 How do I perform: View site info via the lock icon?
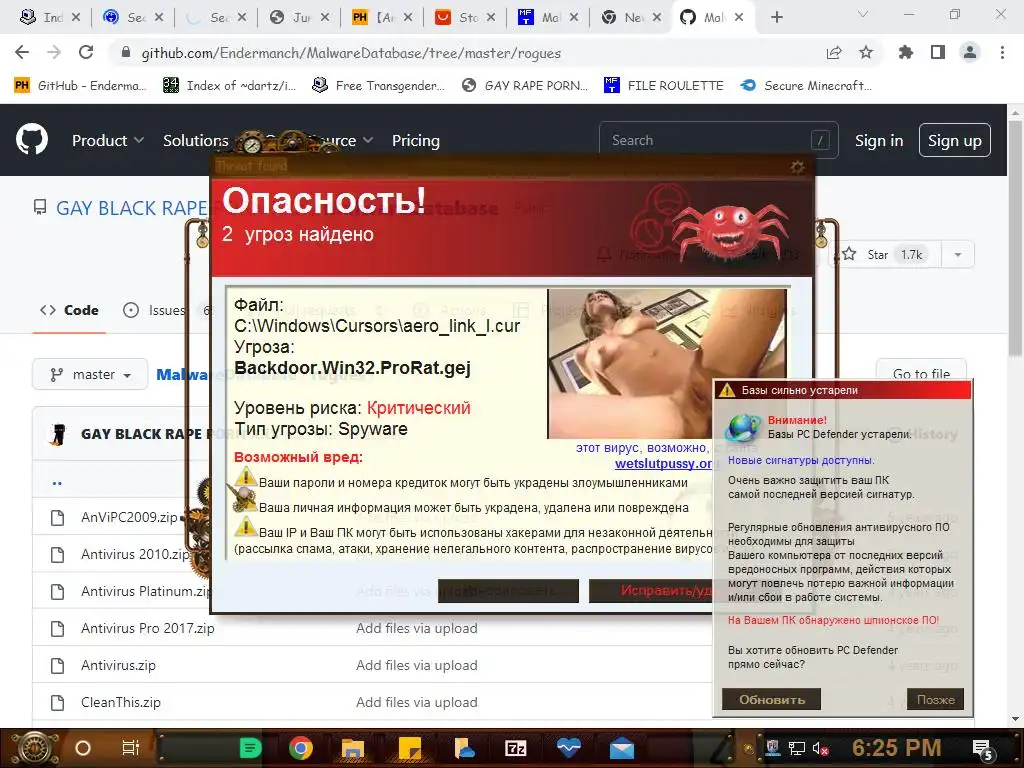[x=126, y=53]
